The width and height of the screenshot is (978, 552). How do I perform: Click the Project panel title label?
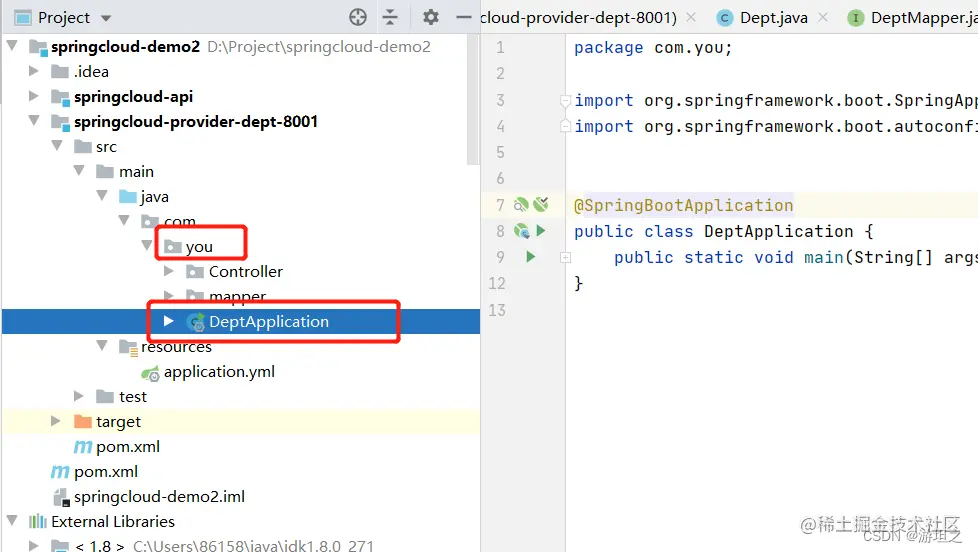pos(64,17)
